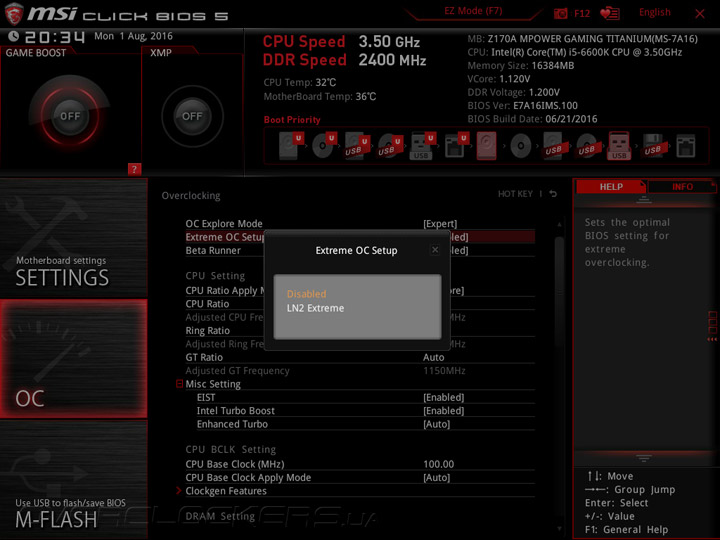The height and width of the screenshot is (540, 720).
Task: Select the red highlighted USB key boot icon
Action: pyautogui.click(x=619, y=146)
